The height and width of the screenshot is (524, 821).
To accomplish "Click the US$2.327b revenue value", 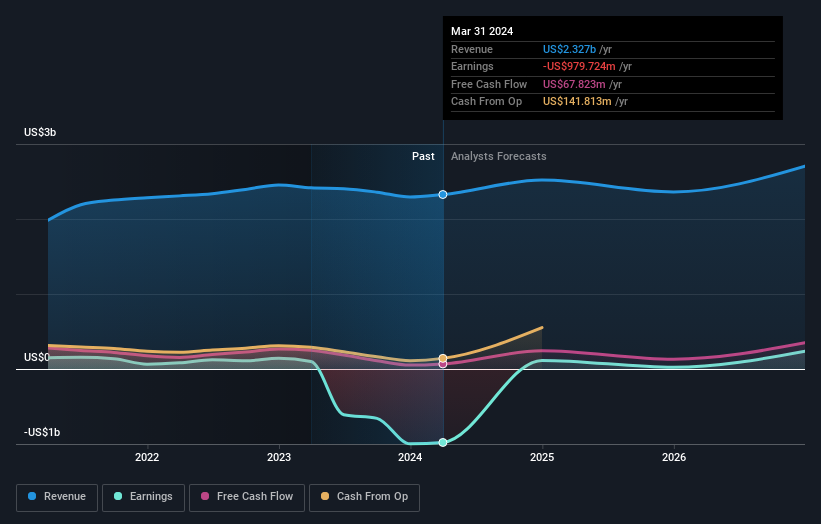I will (x=569, y=49).
